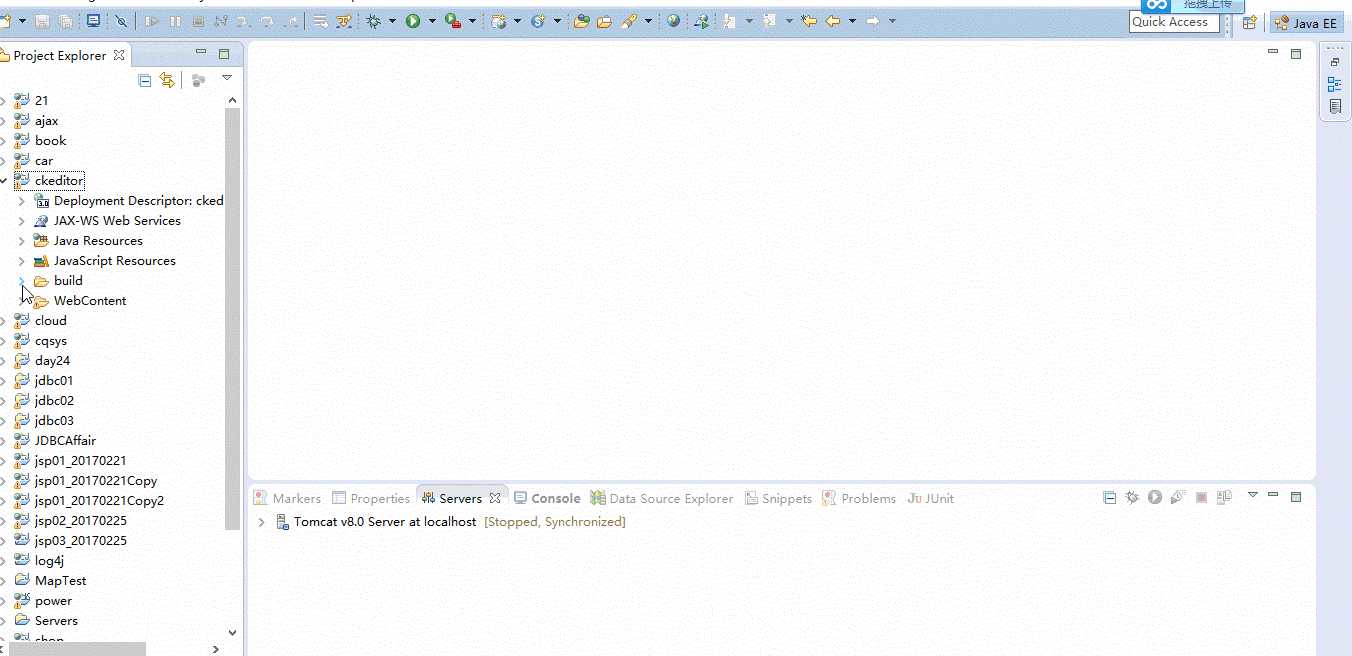
Task: Click the Save All toolbar icon
Action: tap(66, 21)
